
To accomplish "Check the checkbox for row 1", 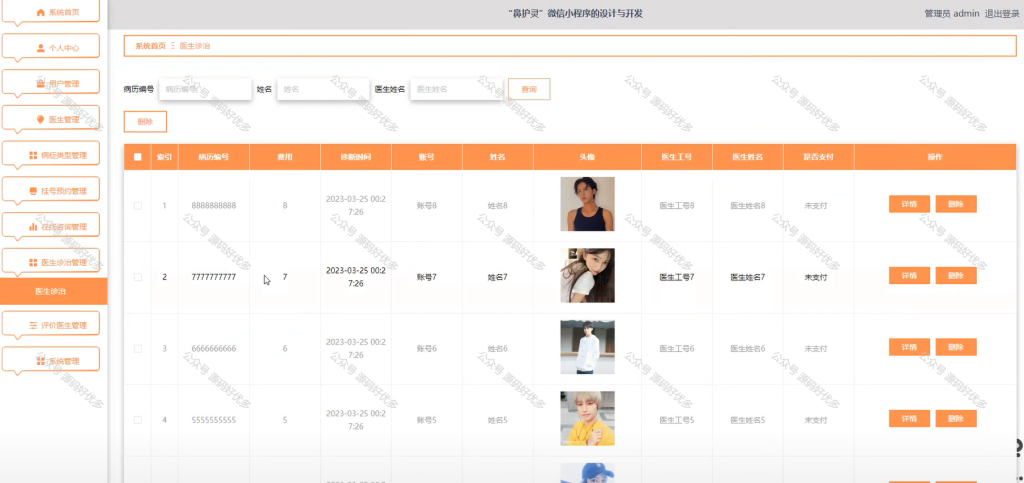I will click(x=137, y=206).
